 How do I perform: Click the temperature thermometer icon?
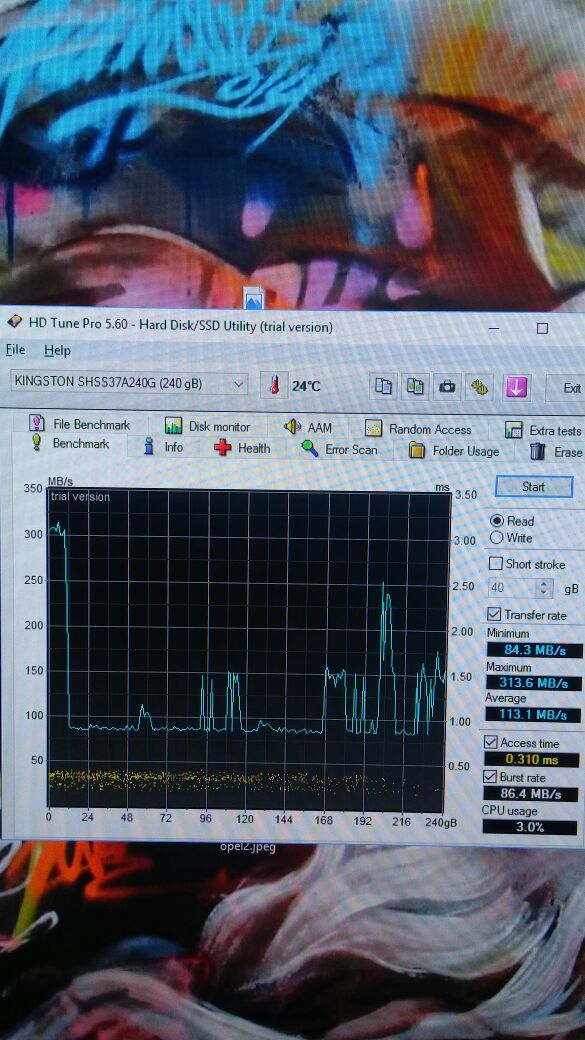tap(274, 385)
